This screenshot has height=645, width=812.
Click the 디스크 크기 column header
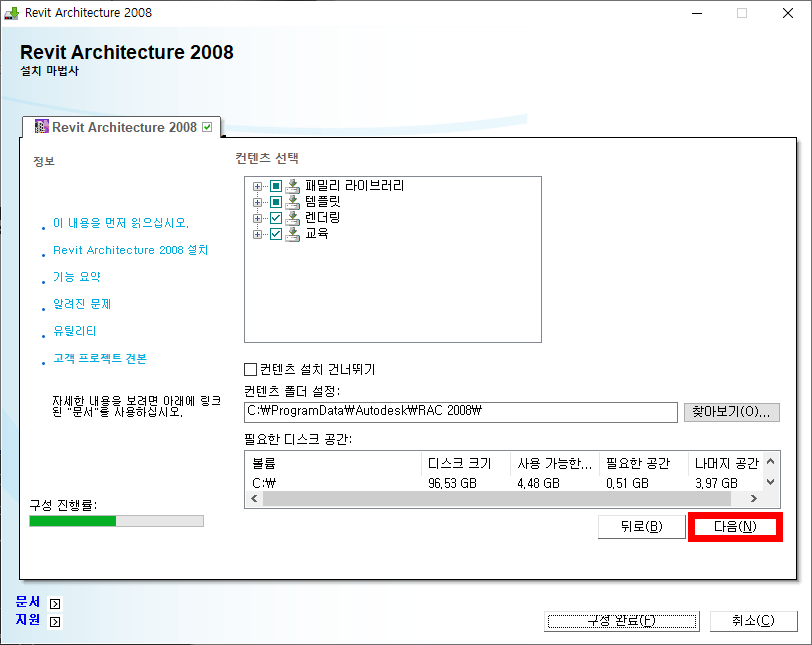click(467, 463)
